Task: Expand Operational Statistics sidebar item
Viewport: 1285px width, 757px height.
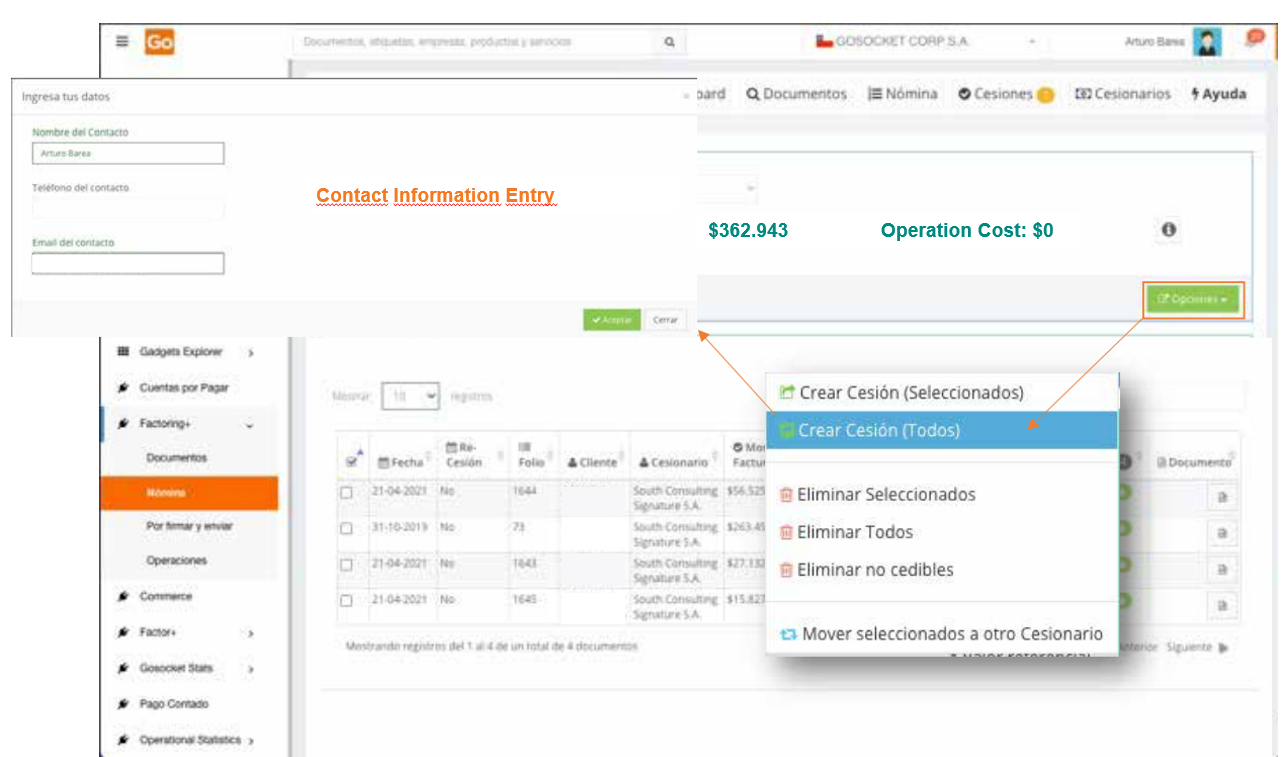Action: coord(251,741)
